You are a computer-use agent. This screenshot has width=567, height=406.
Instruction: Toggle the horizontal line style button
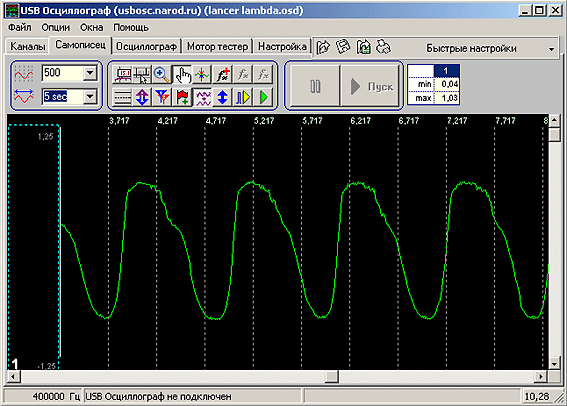tap(122, 97)
